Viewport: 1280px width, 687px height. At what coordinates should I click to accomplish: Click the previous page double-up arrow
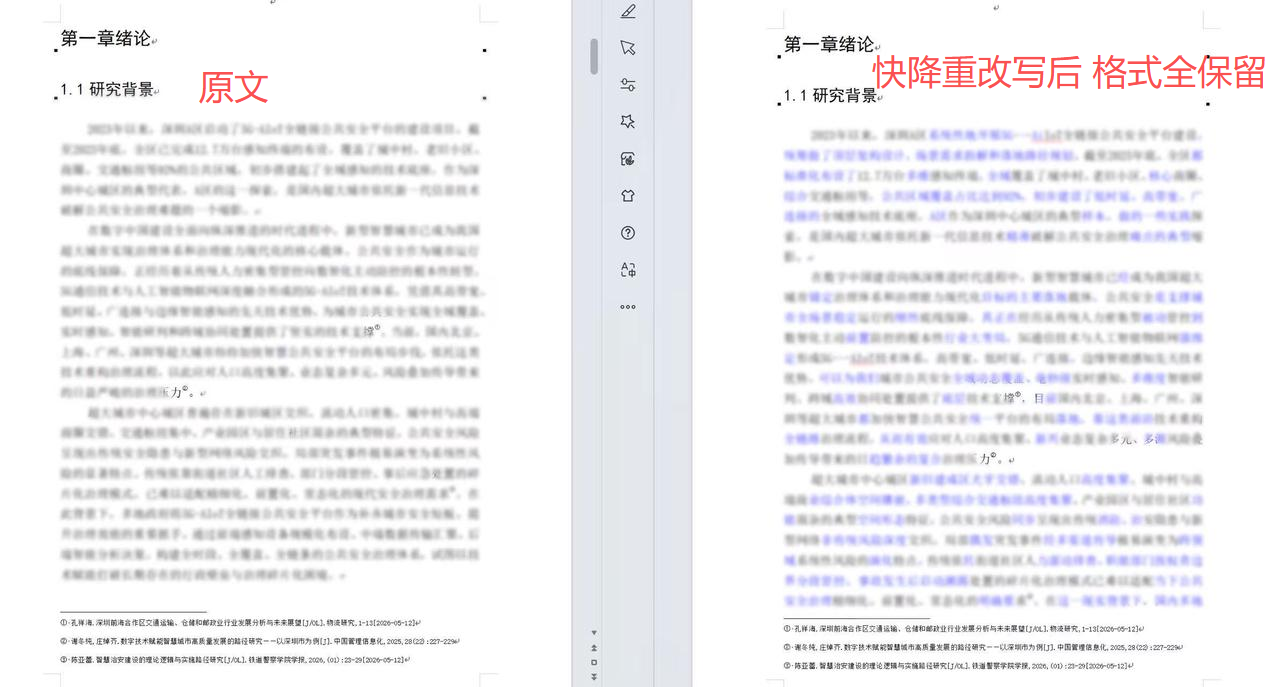point(594,648)
